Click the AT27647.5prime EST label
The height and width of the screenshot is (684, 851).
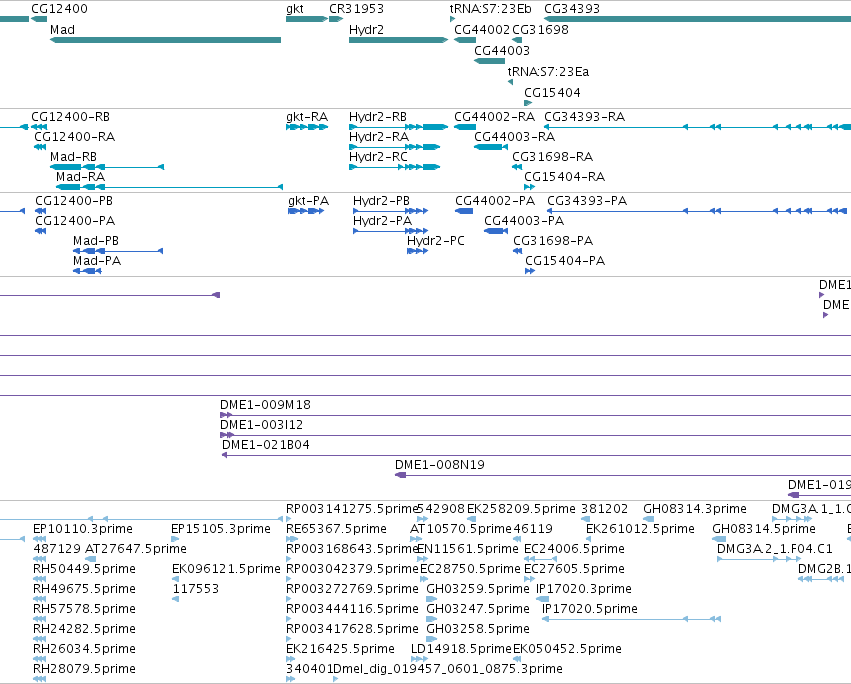coord(136,549)
